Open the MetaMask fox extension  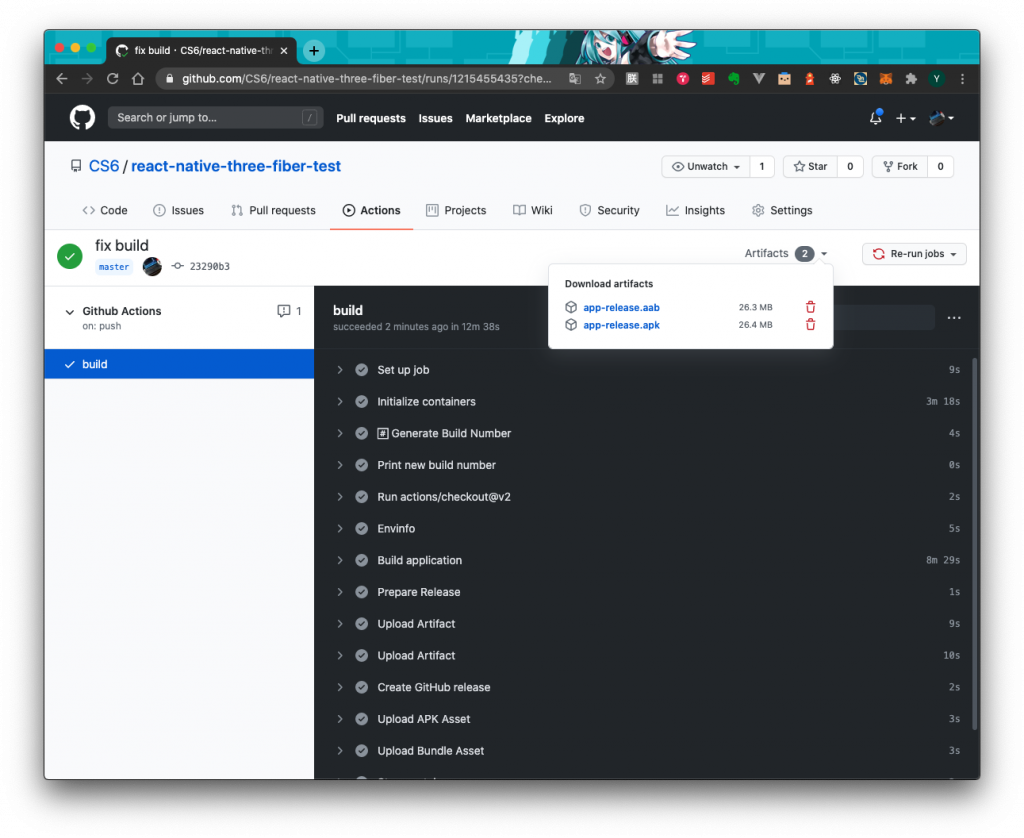[x=886, y=79]
